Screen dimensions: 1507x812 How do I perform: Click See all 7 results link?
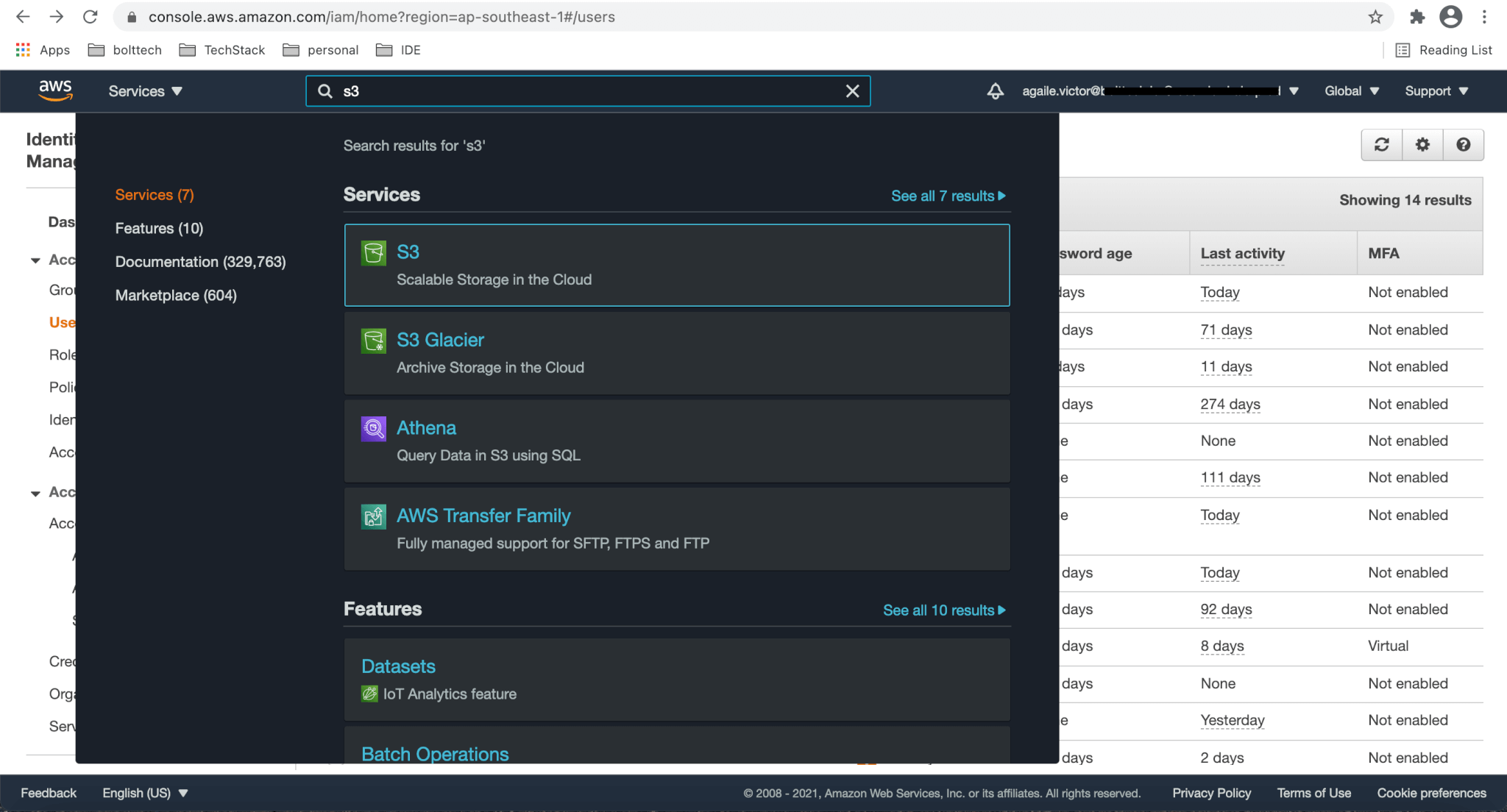click(948, 196)
